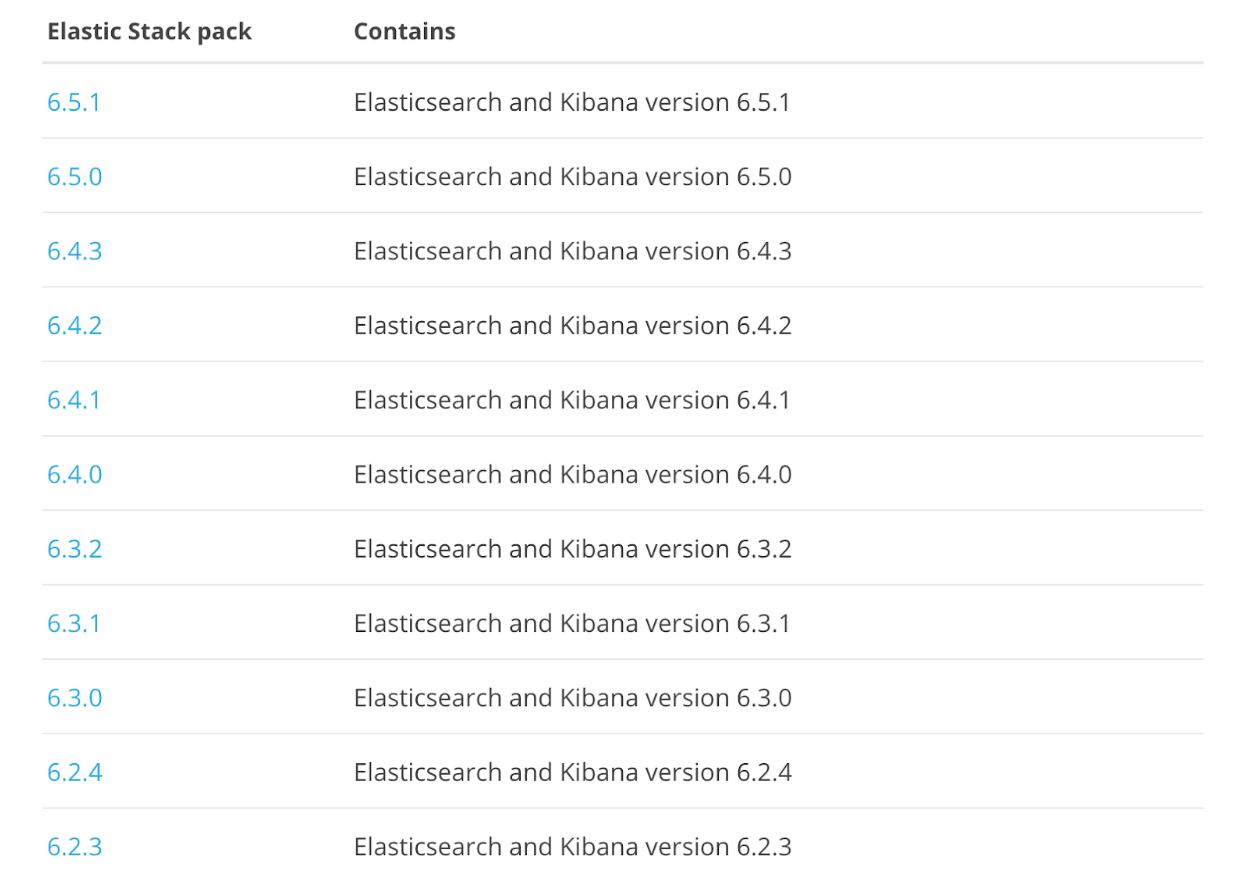Open the 6.4.0 version link

[x=75, y=474]
